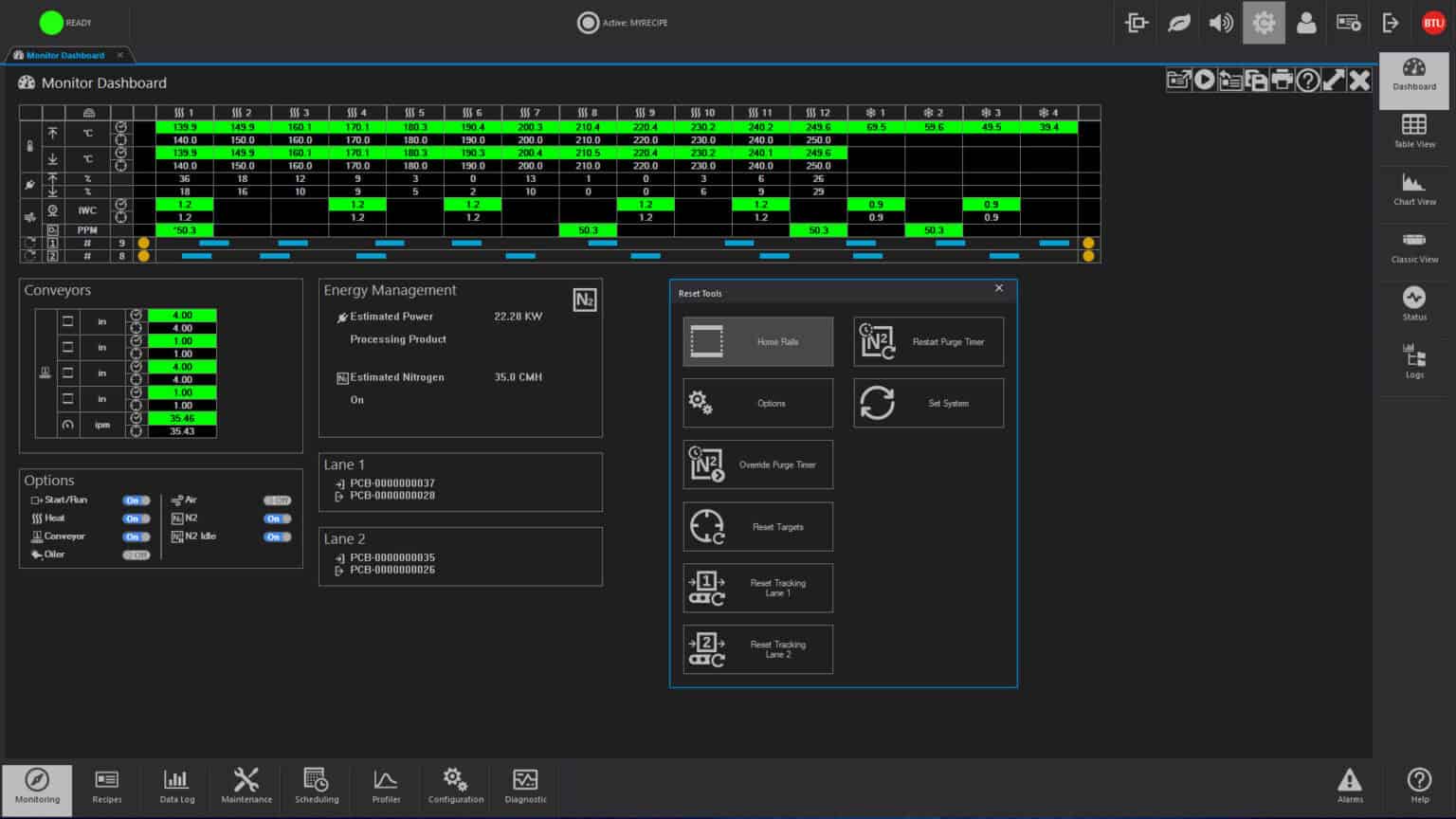Click the print icon on dashboard toolbar

pyautogui.click(x=1282, y=81)
